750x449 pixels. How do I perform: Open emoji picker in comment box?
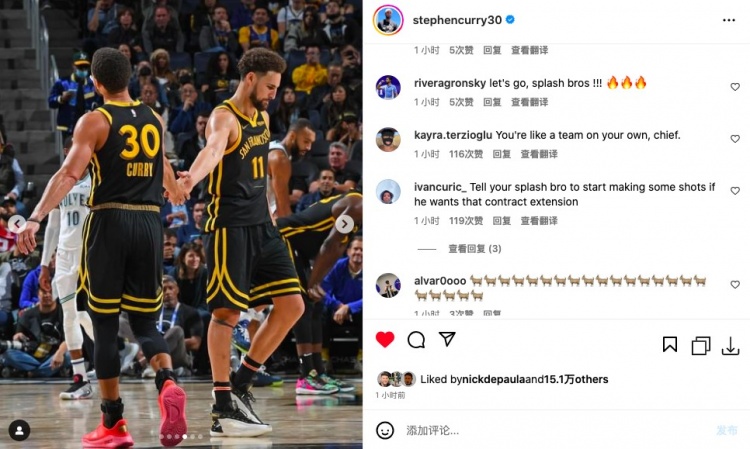pos(385,430)
